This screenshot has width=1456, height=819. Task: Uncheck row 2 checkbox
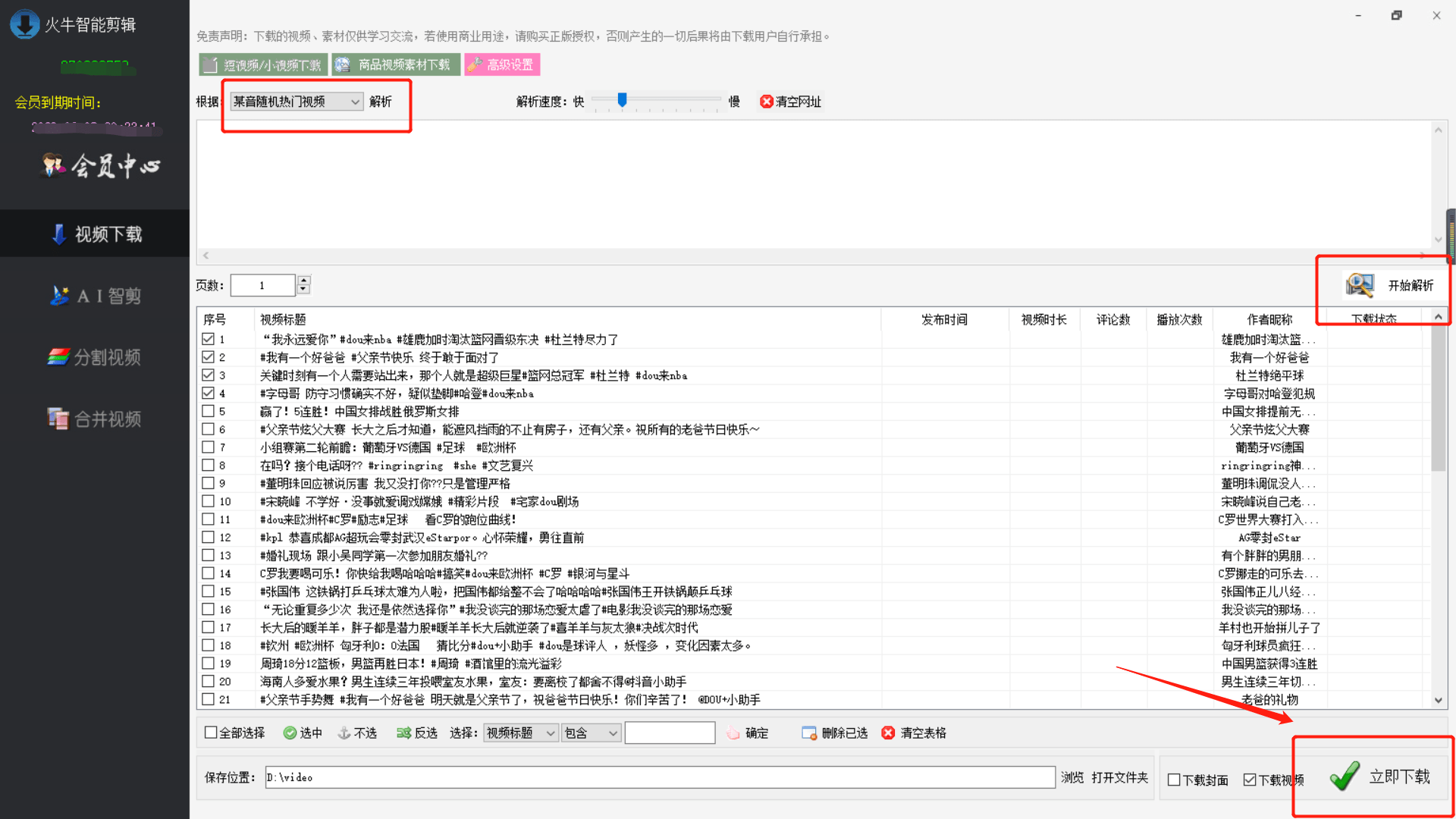point(208,357)
